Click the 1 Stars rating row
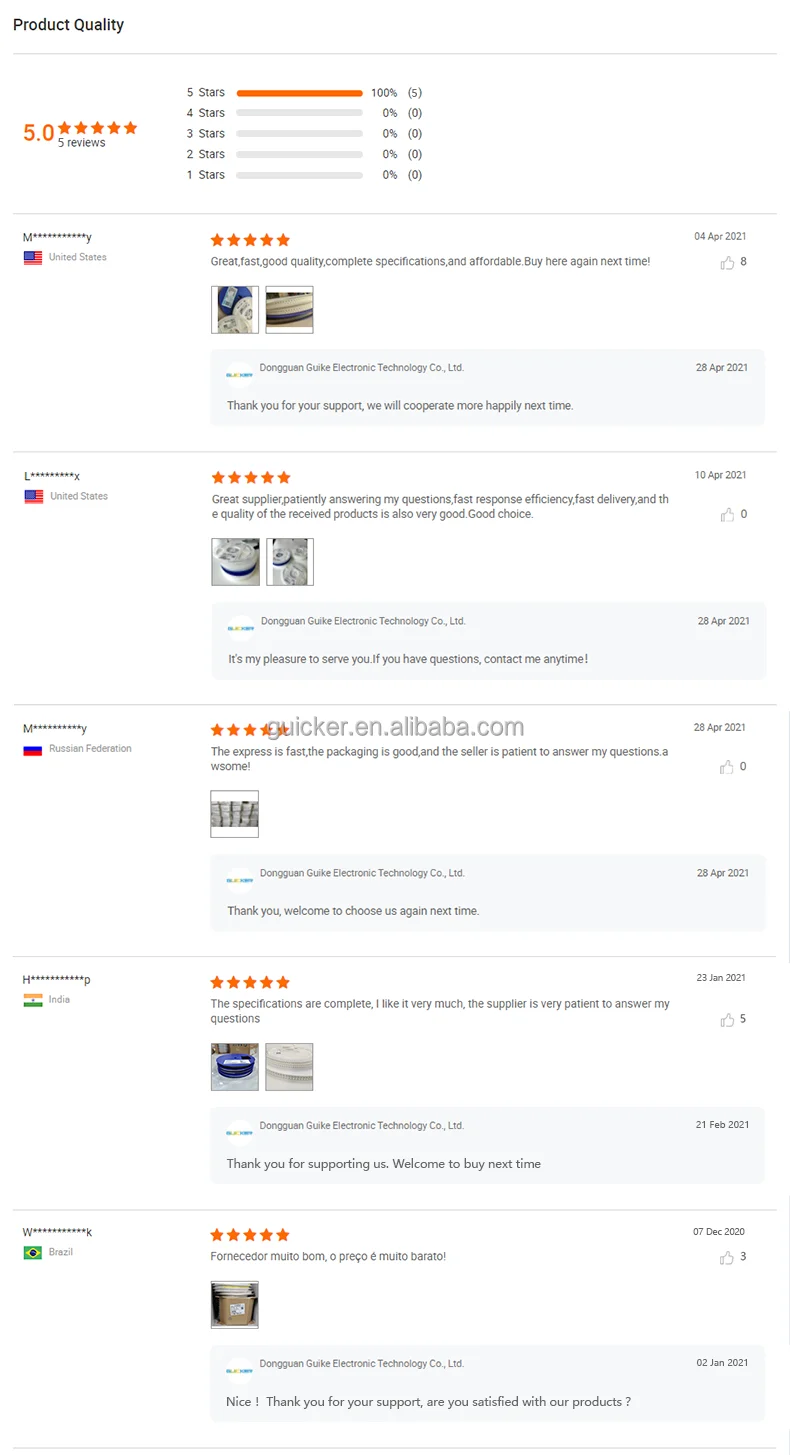This screenshot has width=790, height=1455. (x=304, y=175)
